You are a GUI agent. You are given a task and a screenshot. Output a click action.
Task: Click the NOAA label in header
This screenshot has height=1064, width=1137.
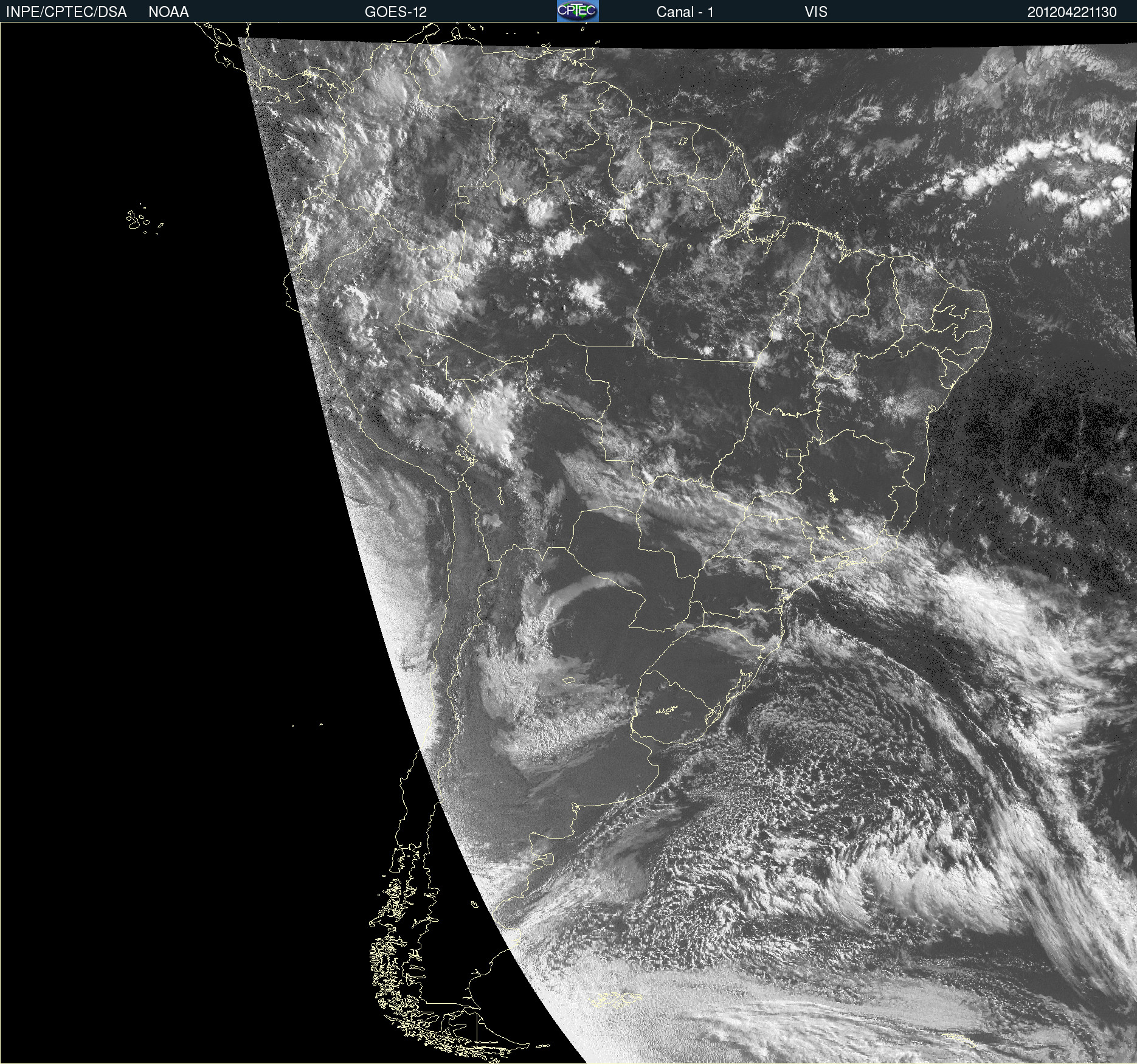(x=168, y=12)
